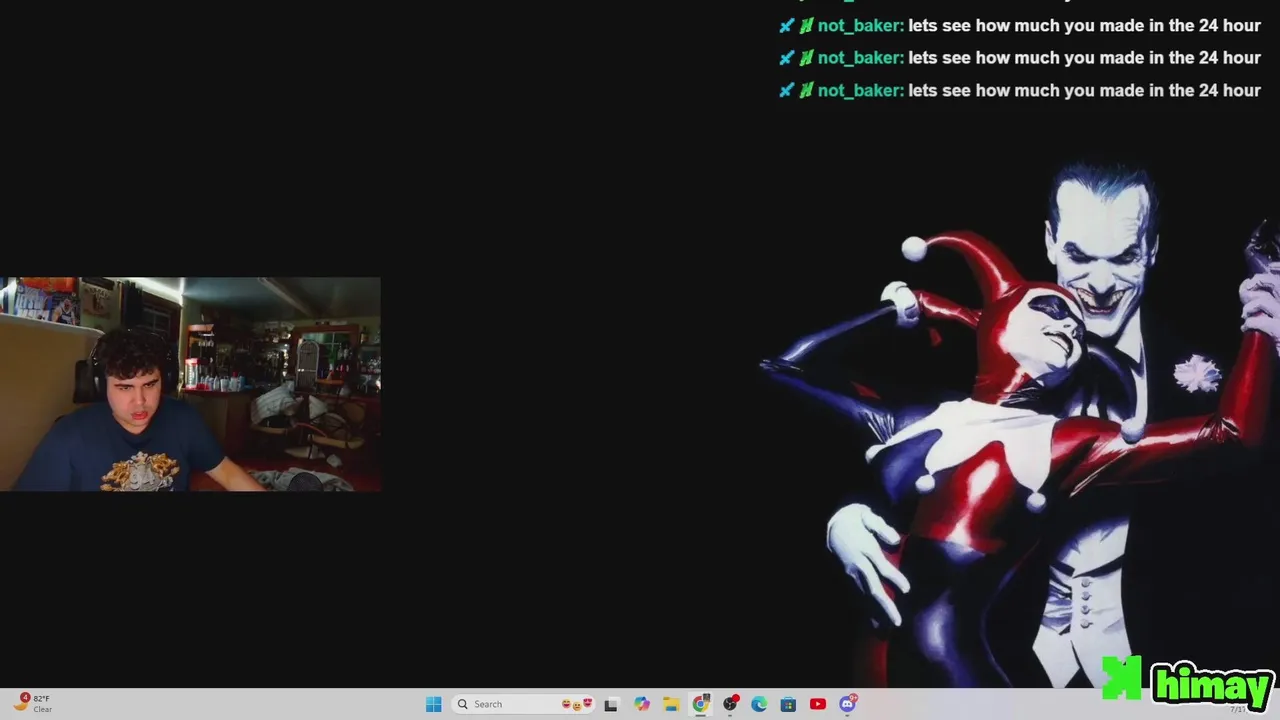The width and height of the screenshot is (1280, 720).
Task: Click the taskbar clock showing the date
Action: pos(1238,709)
